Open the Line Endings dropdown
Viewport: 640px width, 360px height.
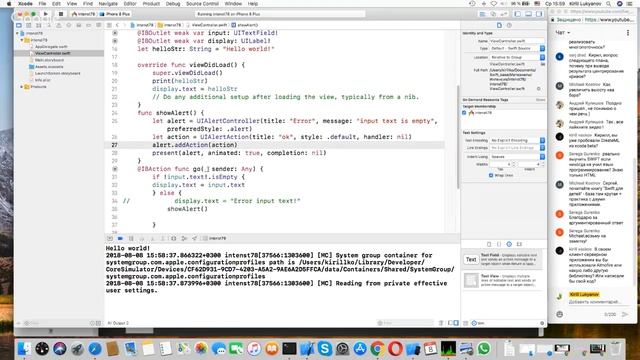[517, 148]
